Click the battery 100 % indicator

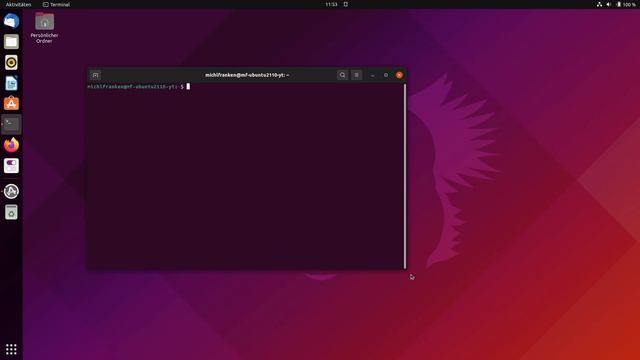[626, 4]
